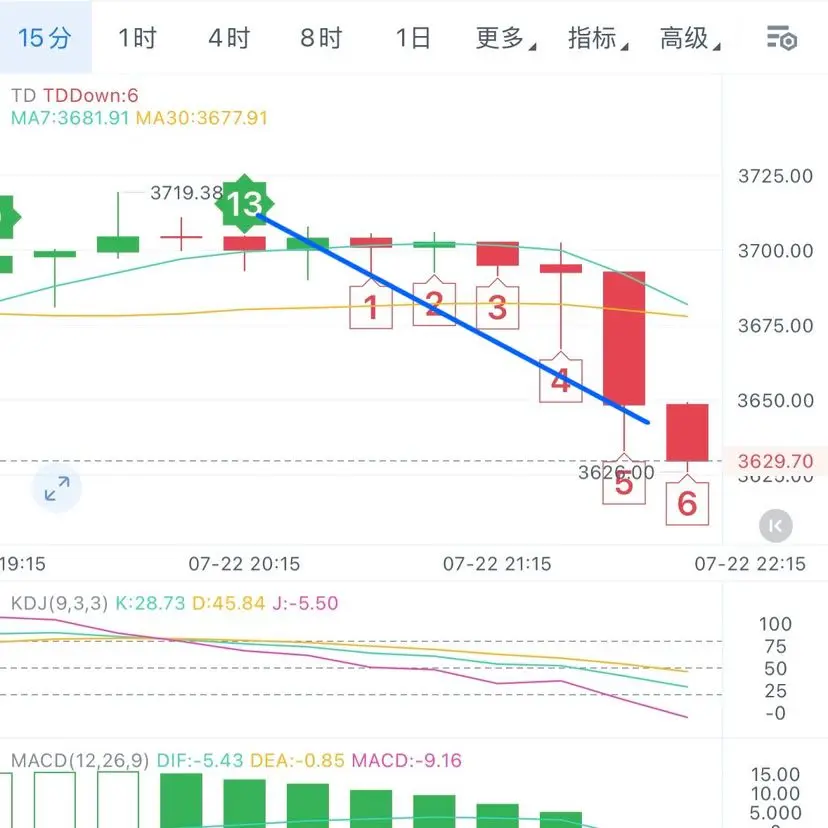The image size is (828, 828).
Task: Tap the DEA:-0.85 value
Action: [x=297, y=760]
